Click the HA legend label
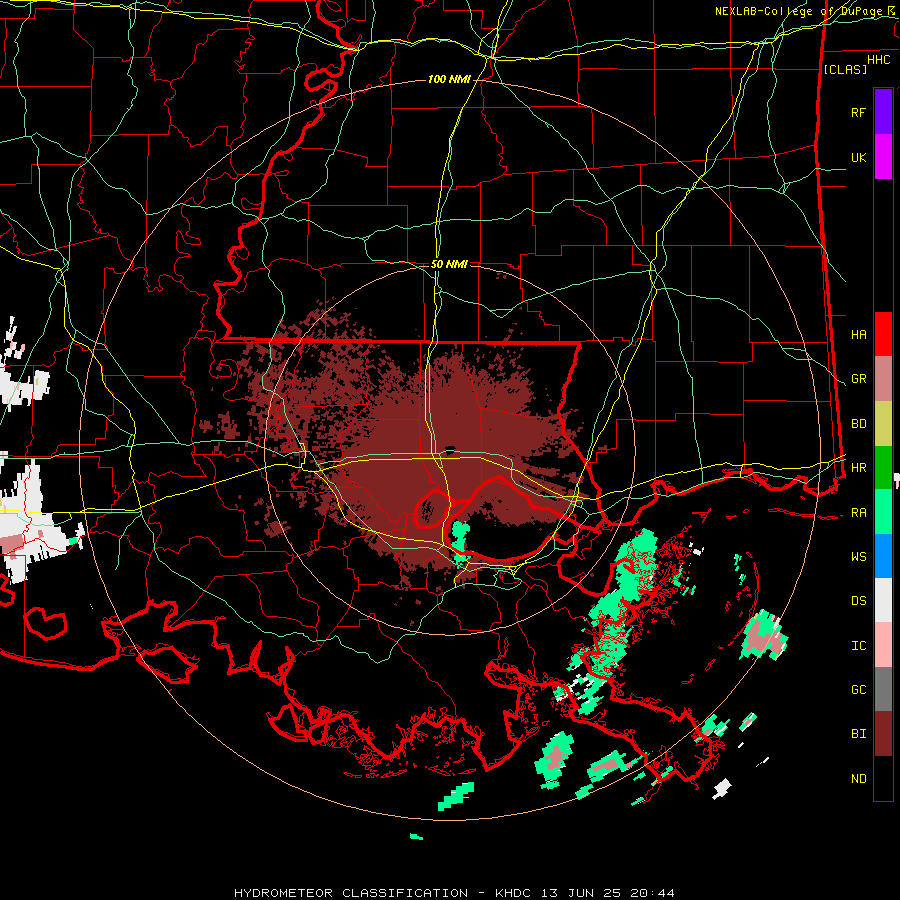 (x=858, y=334)
